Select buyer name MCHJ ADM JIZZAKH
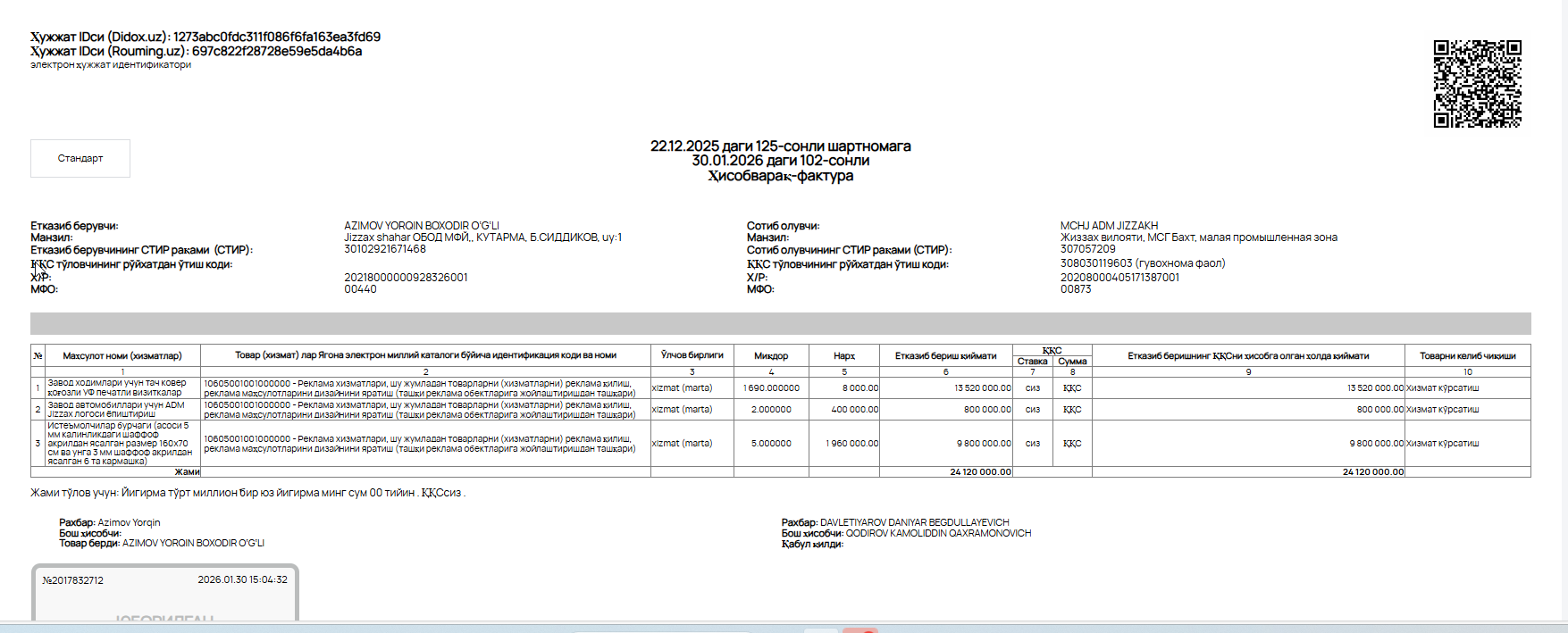Viewport: 1568px width, 633px height. point(1109,226)
